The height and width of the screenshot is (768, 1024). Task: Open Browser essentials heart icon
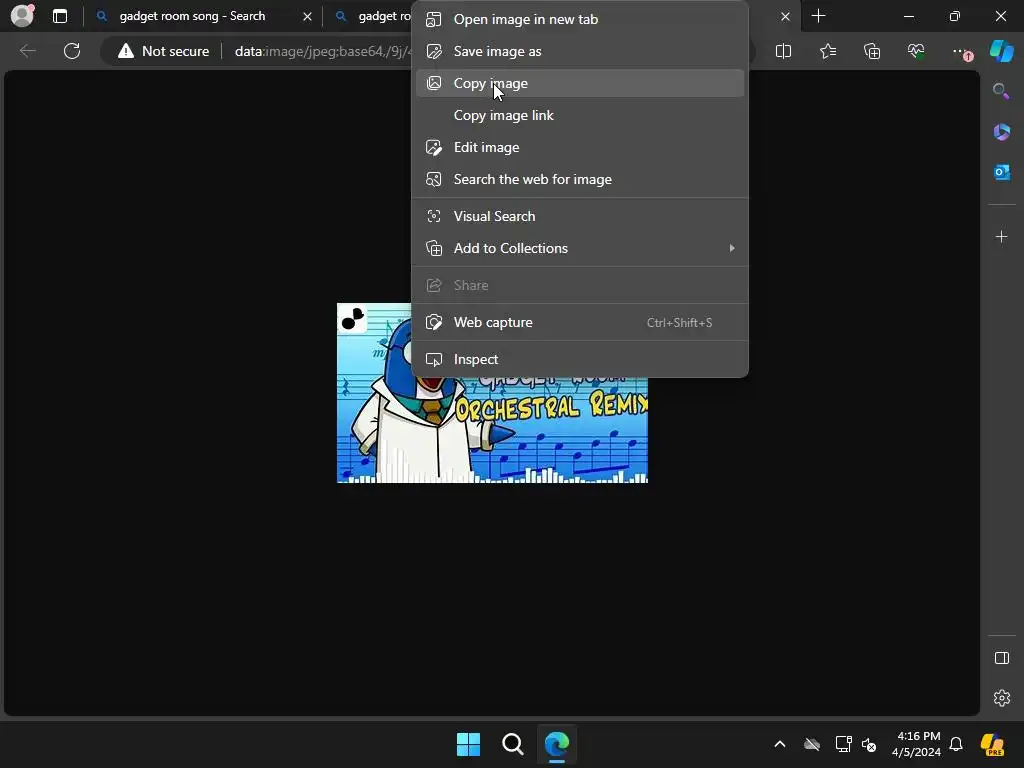916,51
